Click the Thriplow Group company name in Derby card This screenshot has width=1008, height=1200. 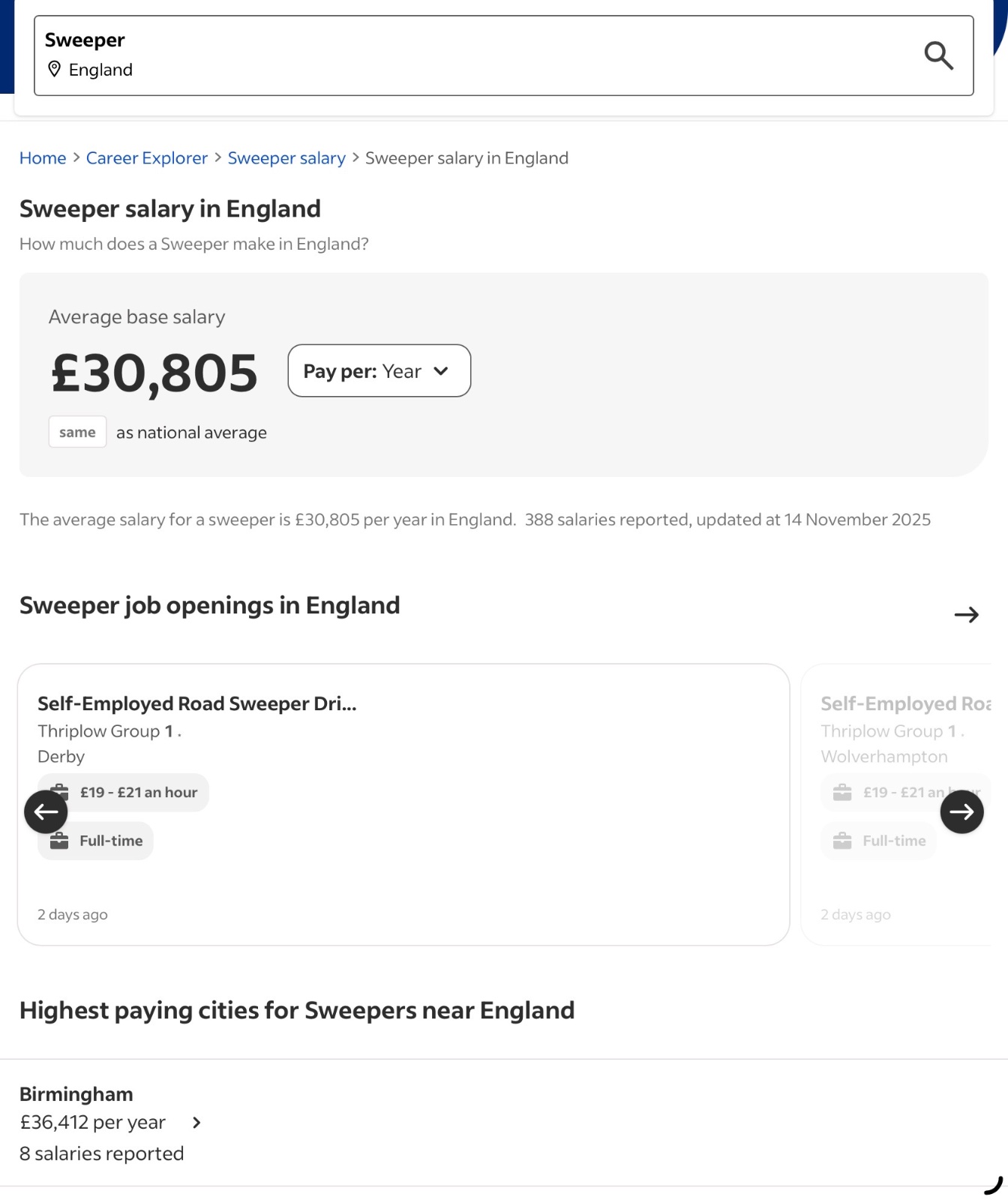(x=99, y=731)
